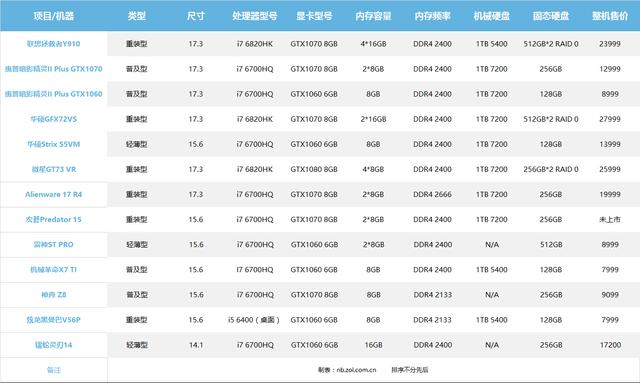
Task: Click the 256GB*2 RAID 0 SSD cell
Action: [x=551, y=169]
